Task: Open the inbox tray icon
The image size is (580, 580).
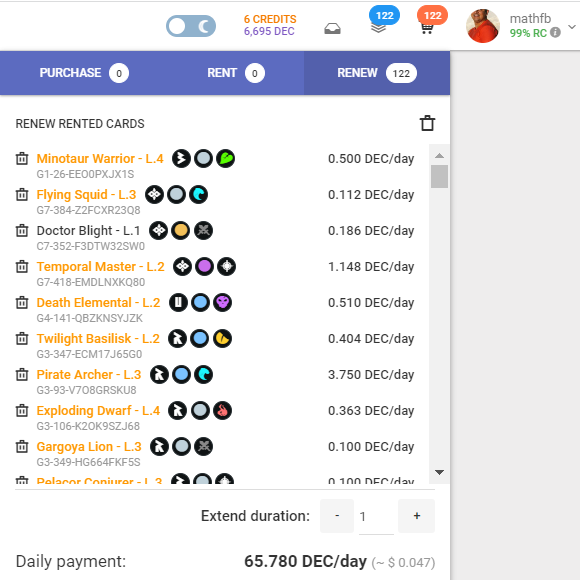Action: 332,28
